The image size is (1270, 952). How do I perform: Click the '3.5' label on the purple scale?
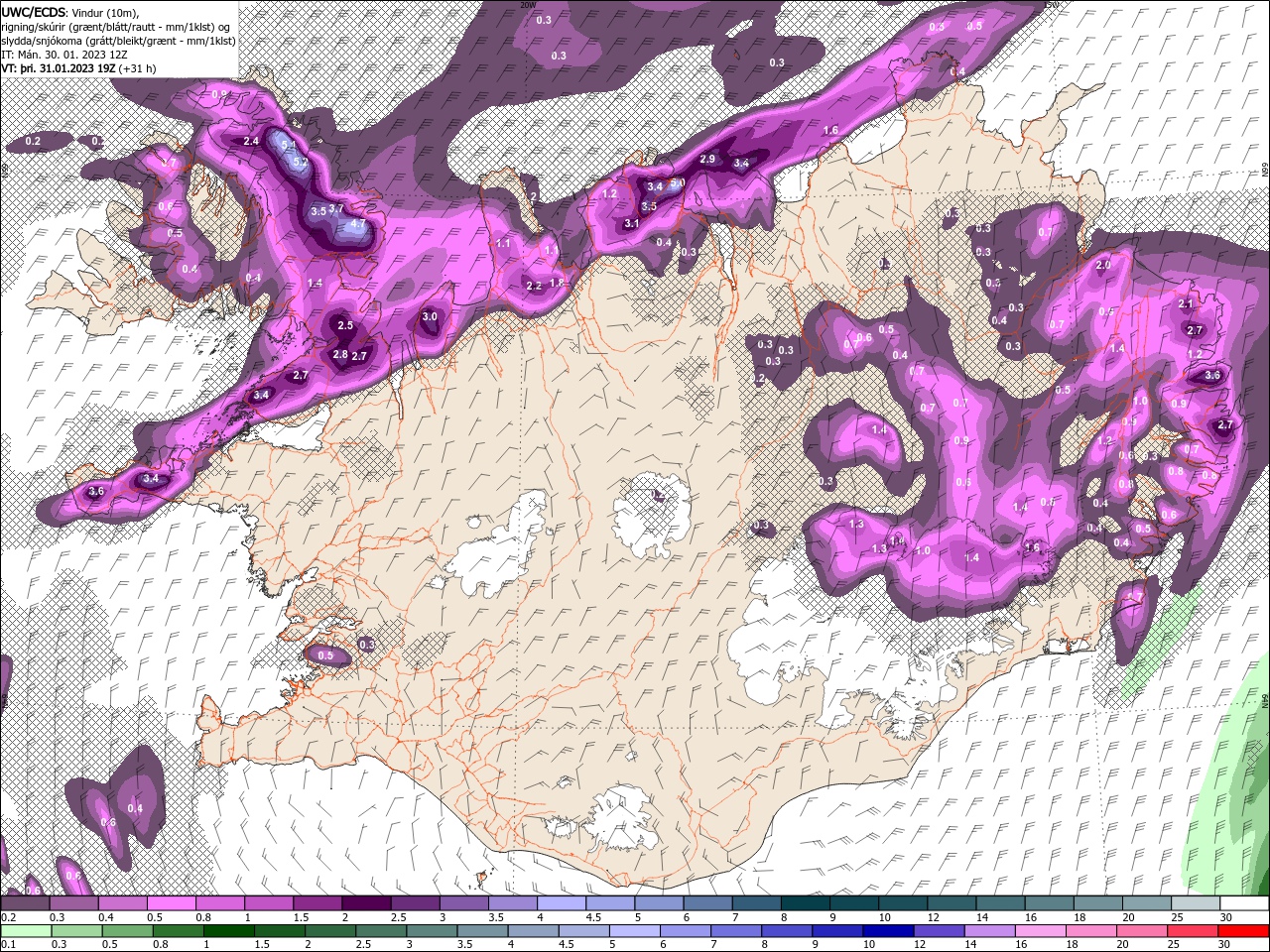[x=495, y=917]
